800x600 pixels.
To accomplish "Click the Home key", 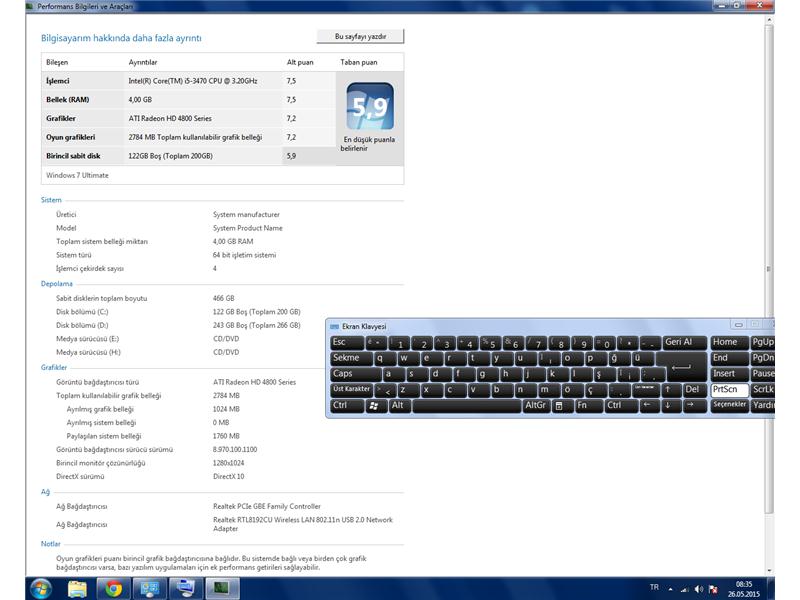I will [x=729, y=342].
